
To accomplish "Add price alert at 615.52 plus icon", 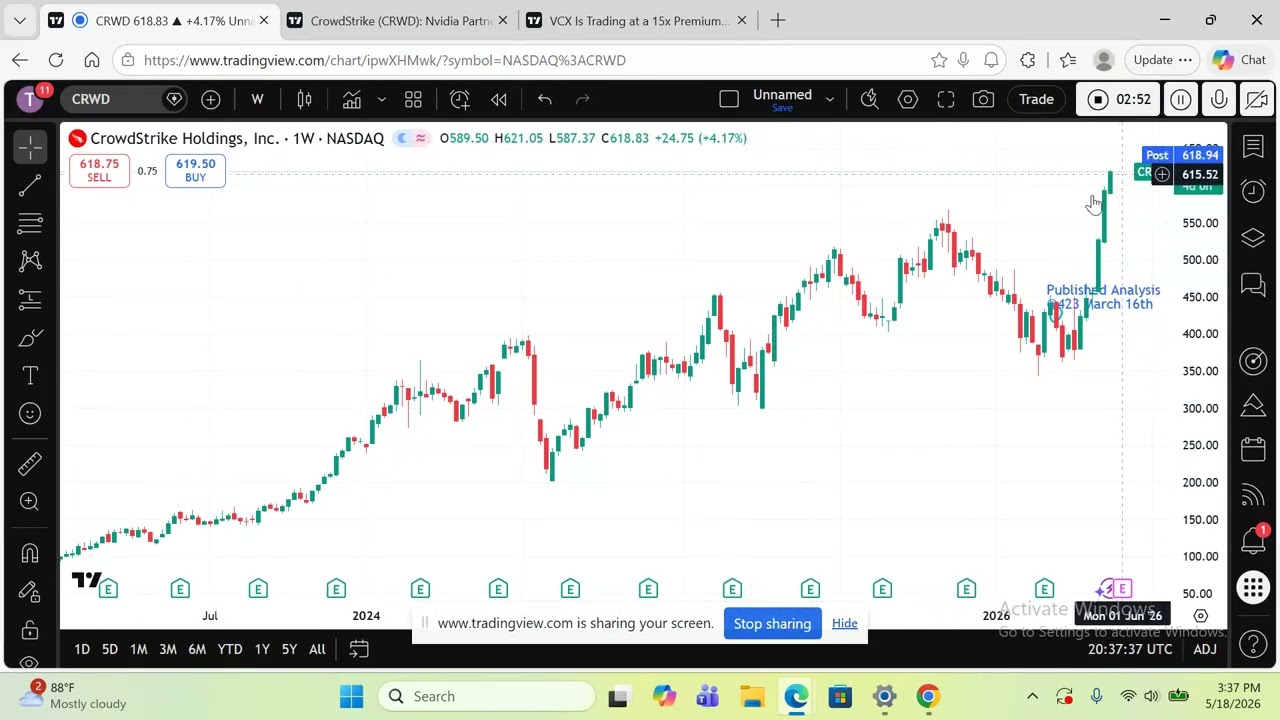I will tap(1162, 175).
